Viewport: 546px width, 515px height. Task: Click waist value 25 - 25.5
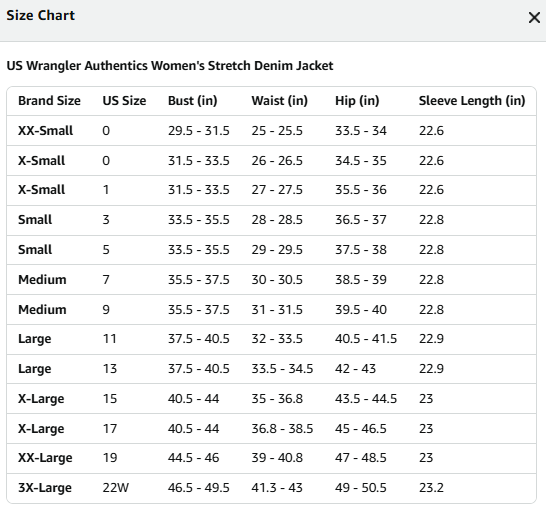coord(277,131)
